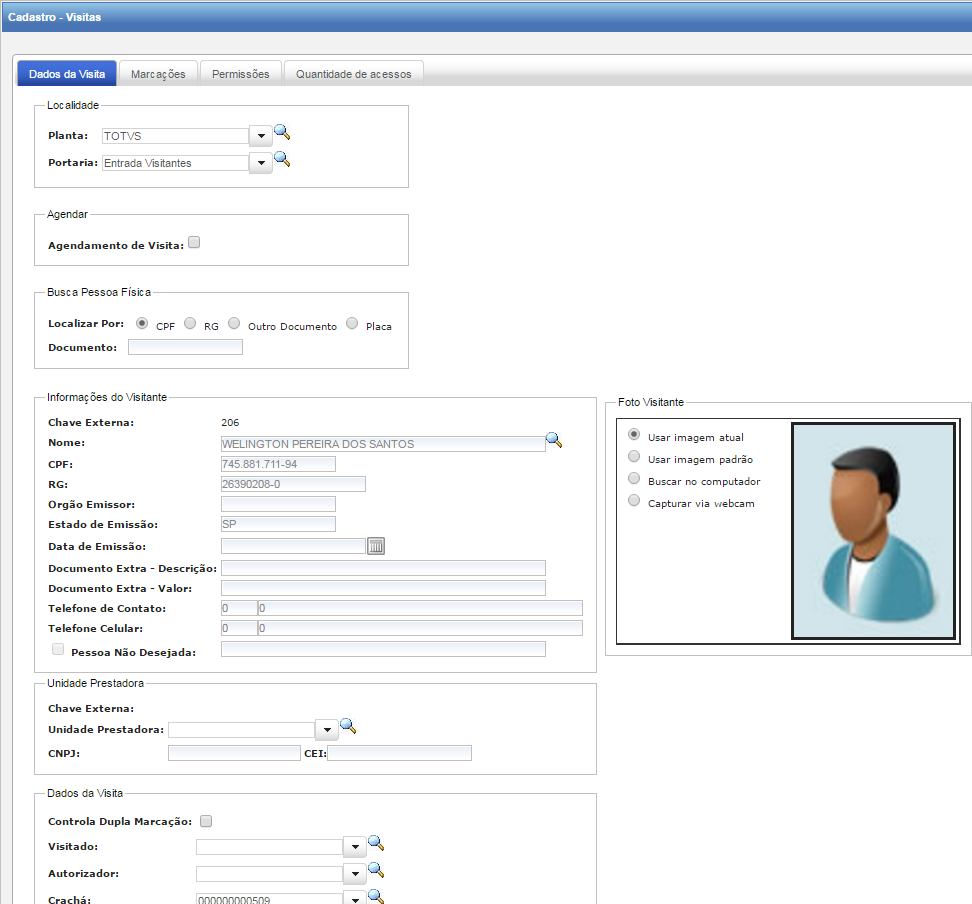The width and height of the screenshot is (972, 904).
Task: Click the CPF input field
Action: (278, 464)
